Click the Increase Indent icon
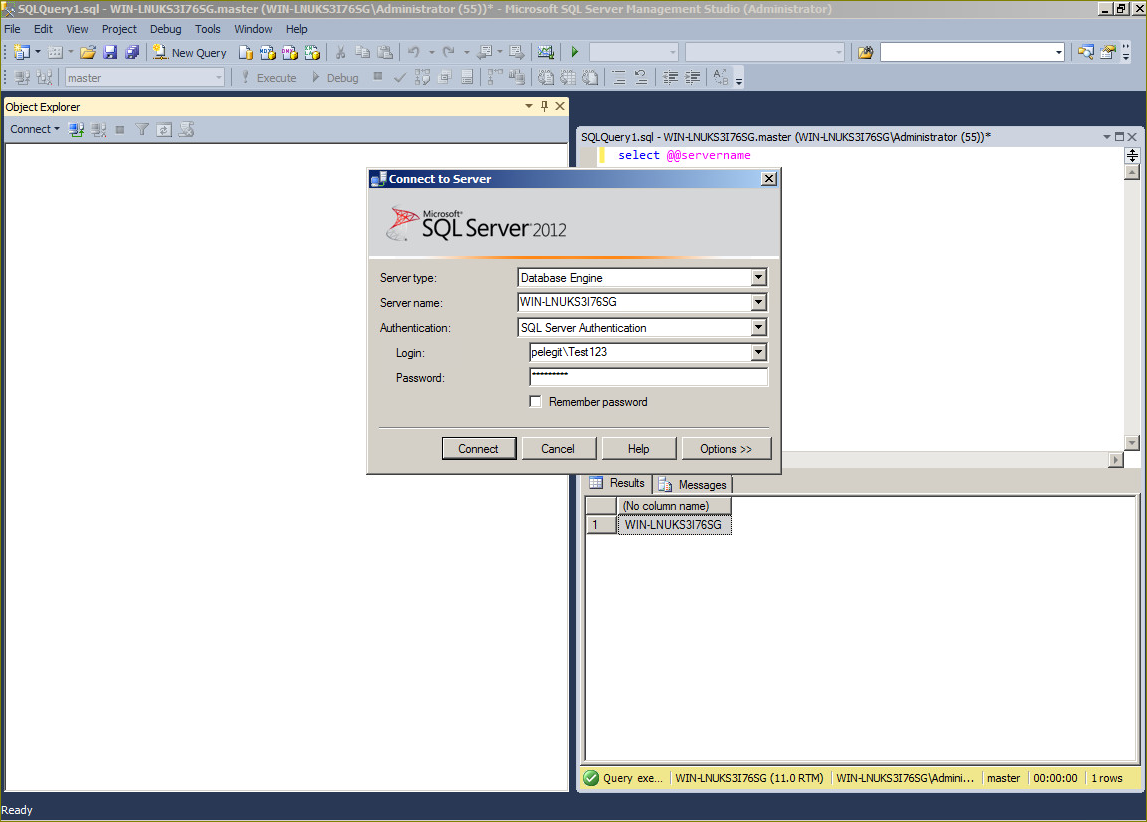The height and width of the screenshot is (822, 1147). pyautogui.click(x=693, y=78)
